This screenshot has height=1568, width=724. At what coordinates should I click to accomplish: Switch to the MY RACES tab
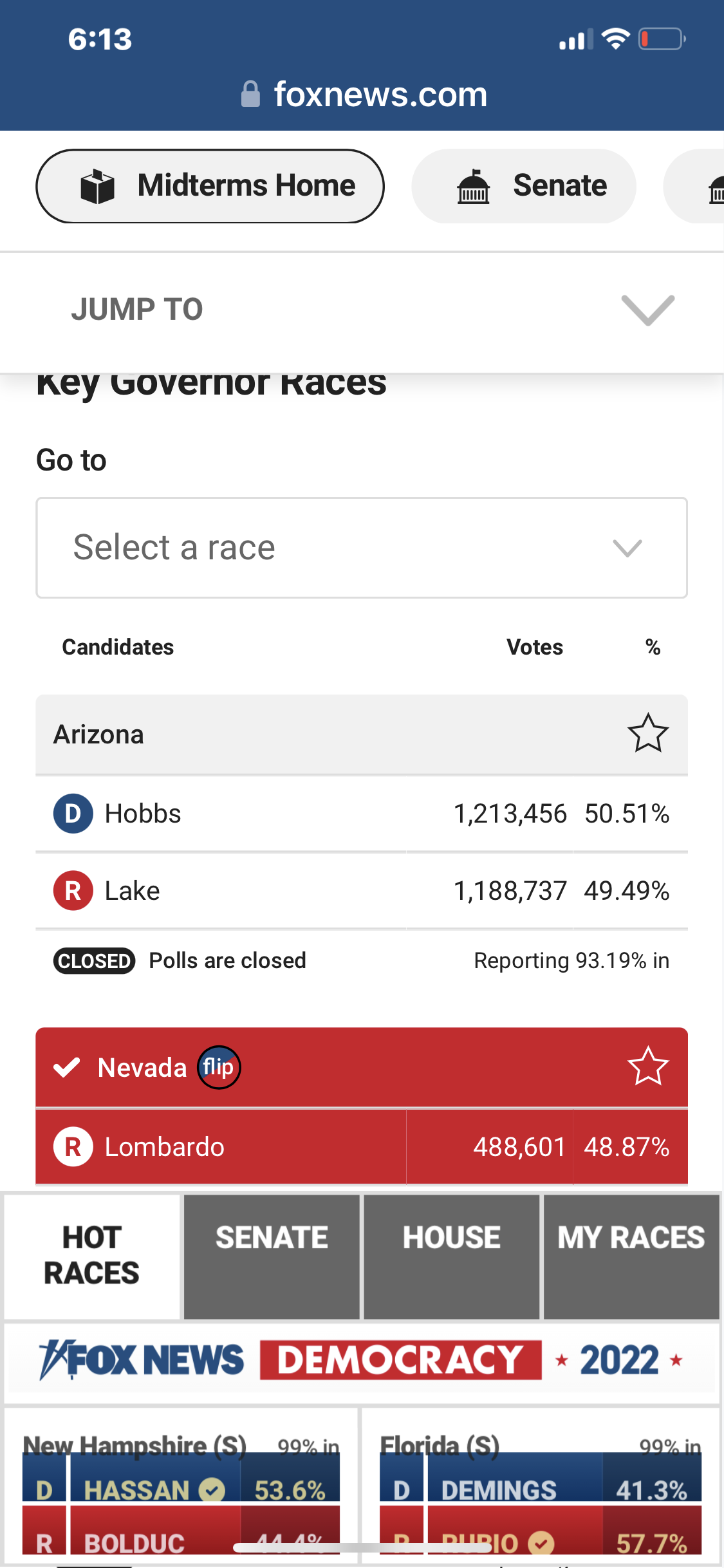pos(631,1255)
